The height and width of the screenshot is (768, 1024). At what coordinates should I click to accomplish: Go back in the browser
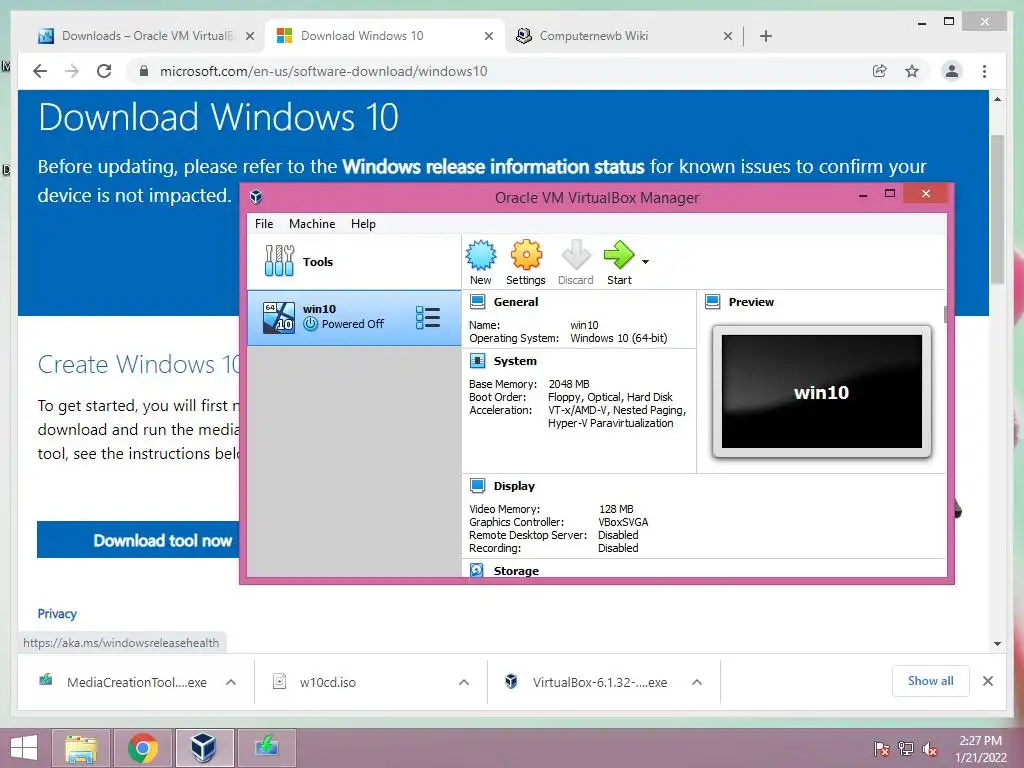pos(40,71)
